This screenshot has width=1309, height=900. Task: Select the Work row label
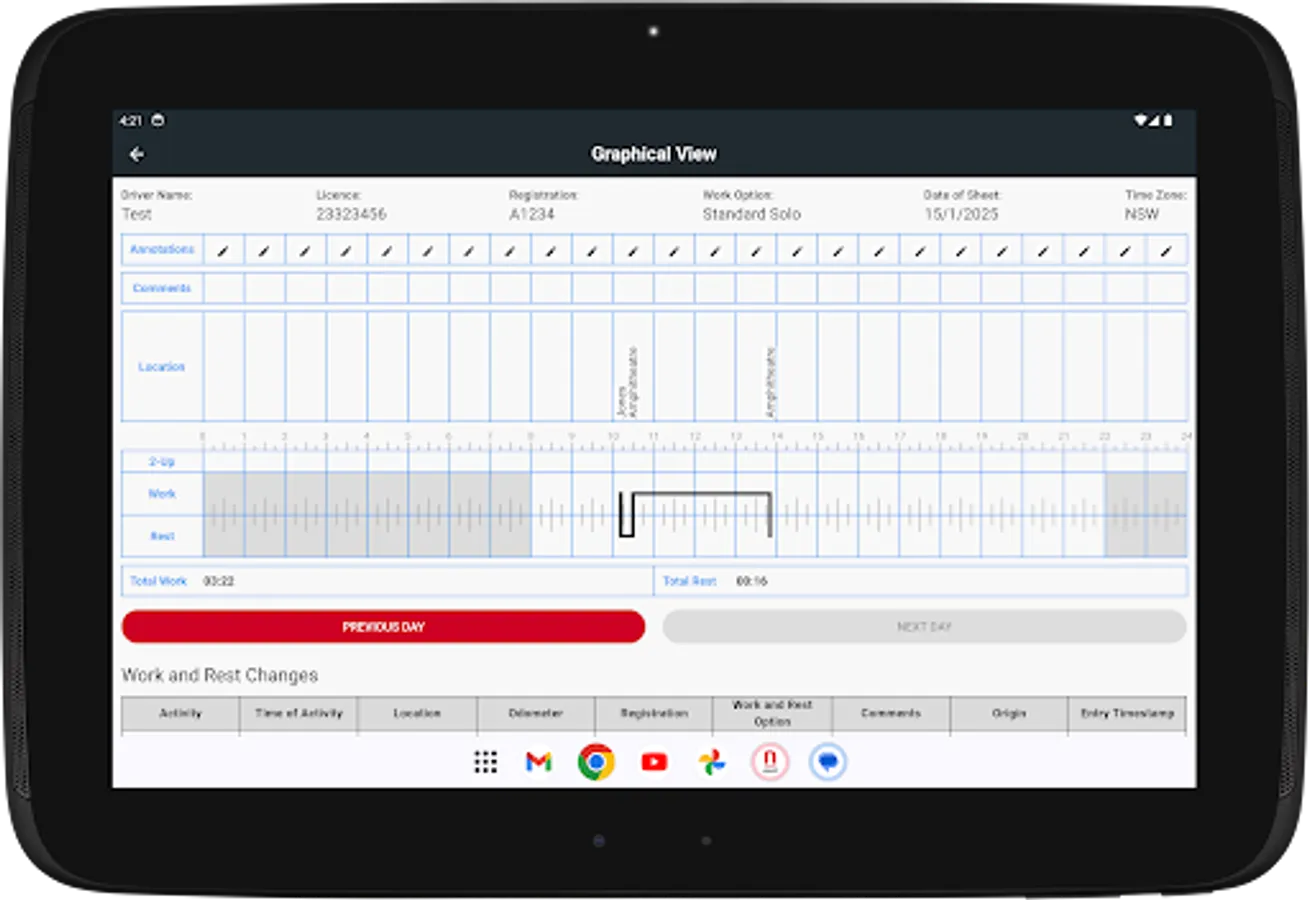(161, 494)
